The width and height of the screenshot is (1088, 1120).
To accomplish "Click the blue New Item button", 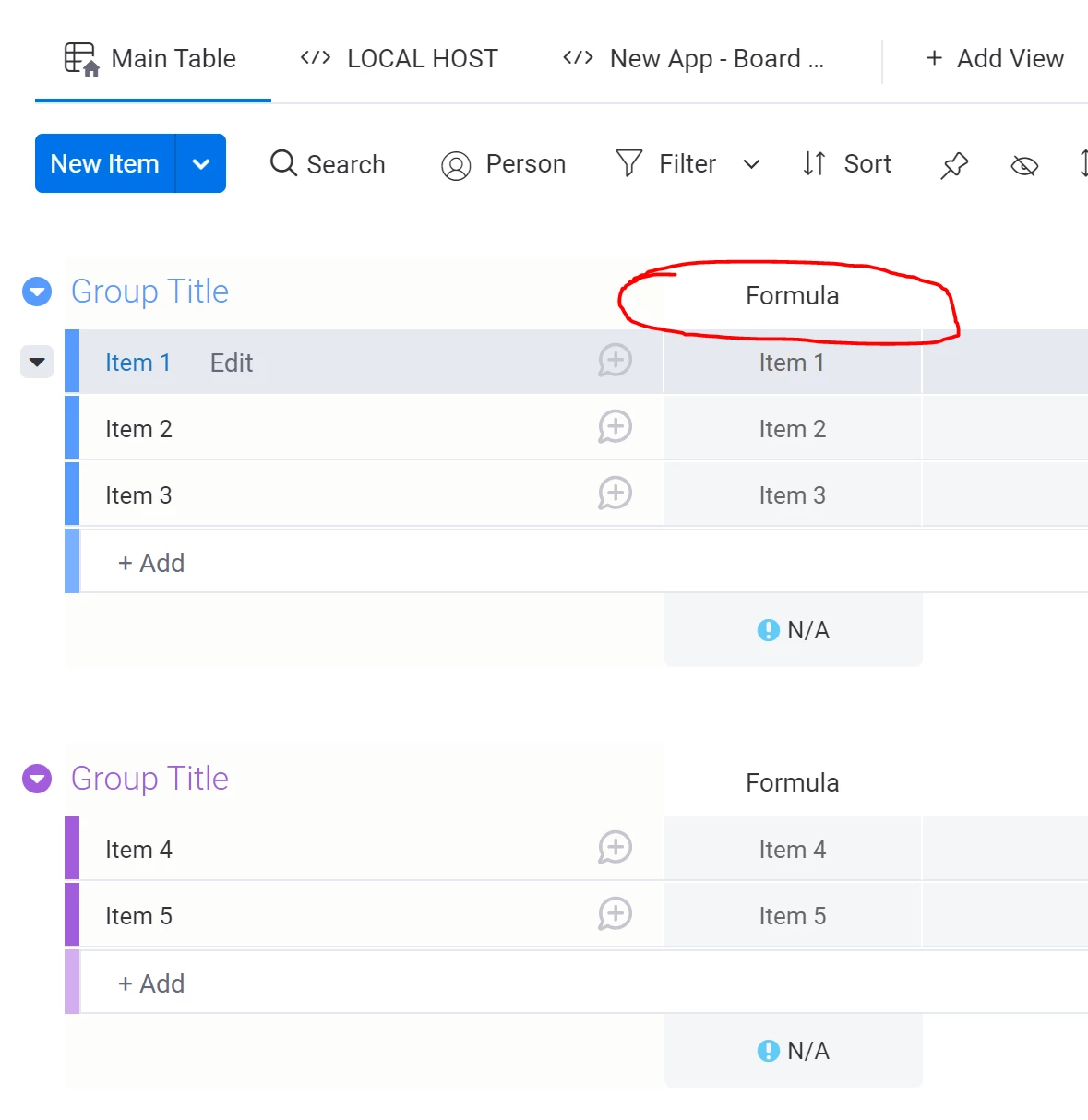I will [x=105, y=163].
